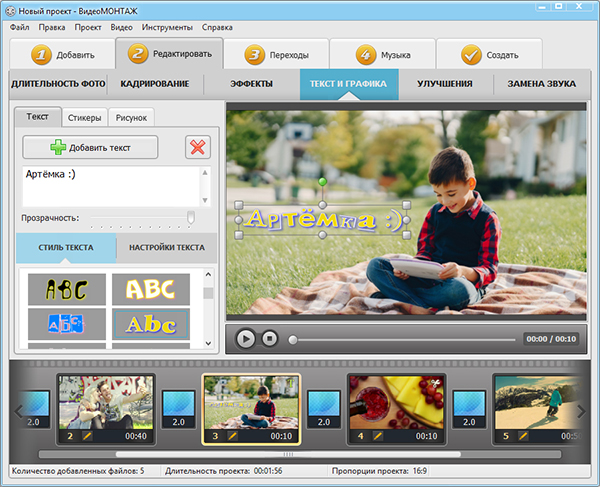Viewport: 600px width, 487px height.
Task: Move the text styles list up with the arrow
Action: [209, 274]
